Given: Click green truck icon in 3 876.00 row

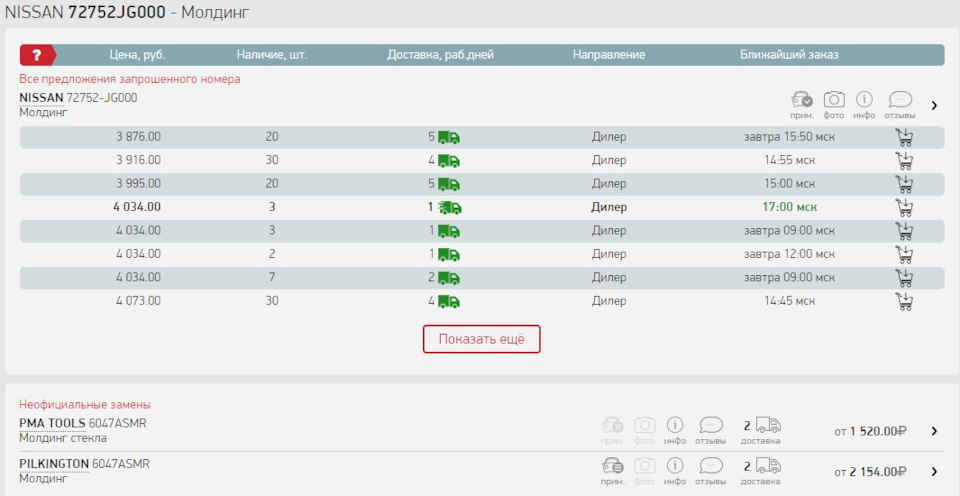Looking at the screenshot, I should click(x=449, y=138).
